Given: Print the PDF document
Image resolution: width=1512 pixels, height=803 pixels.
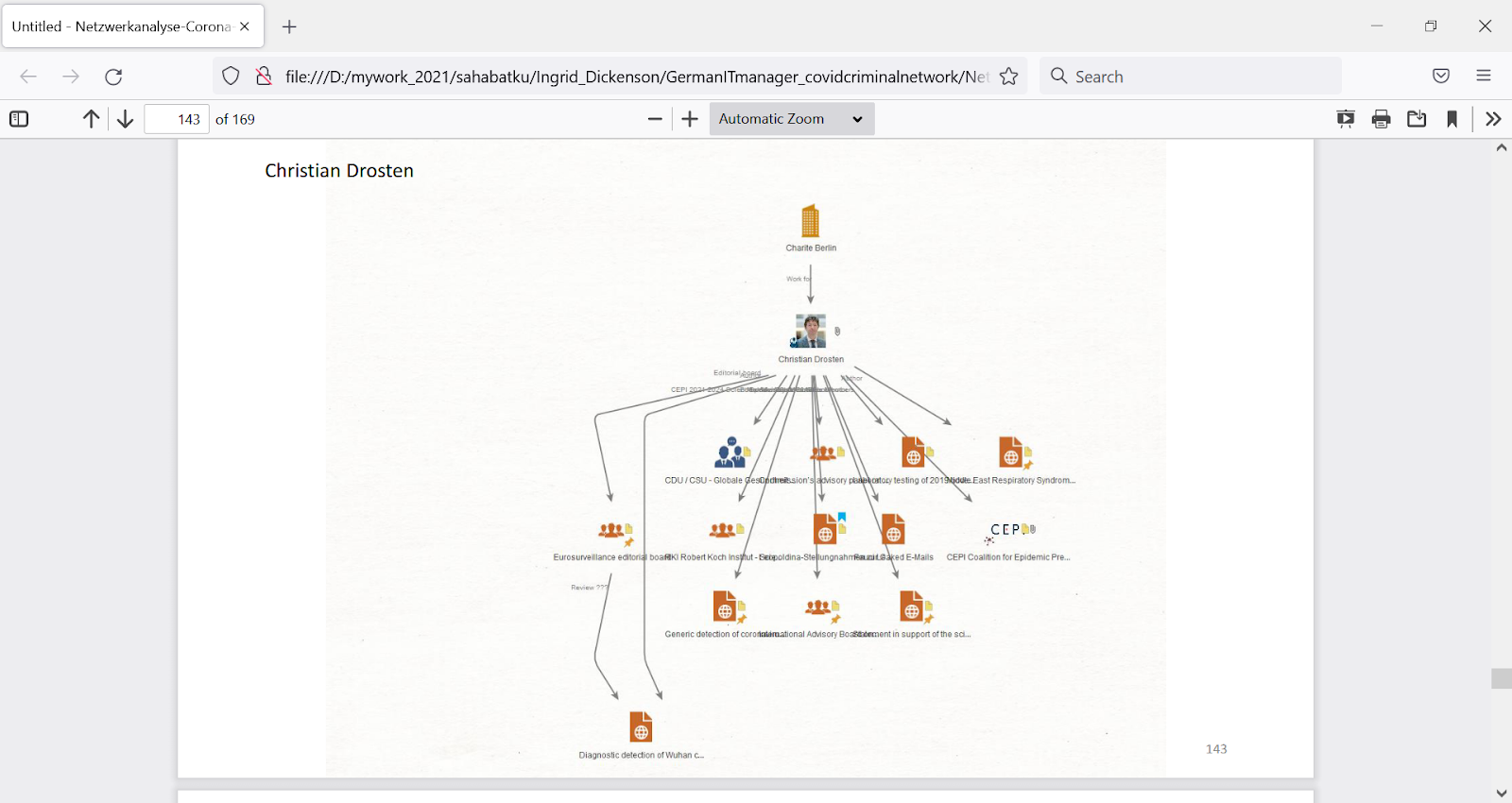Looking at the screenshot, I should [1382, 119].
